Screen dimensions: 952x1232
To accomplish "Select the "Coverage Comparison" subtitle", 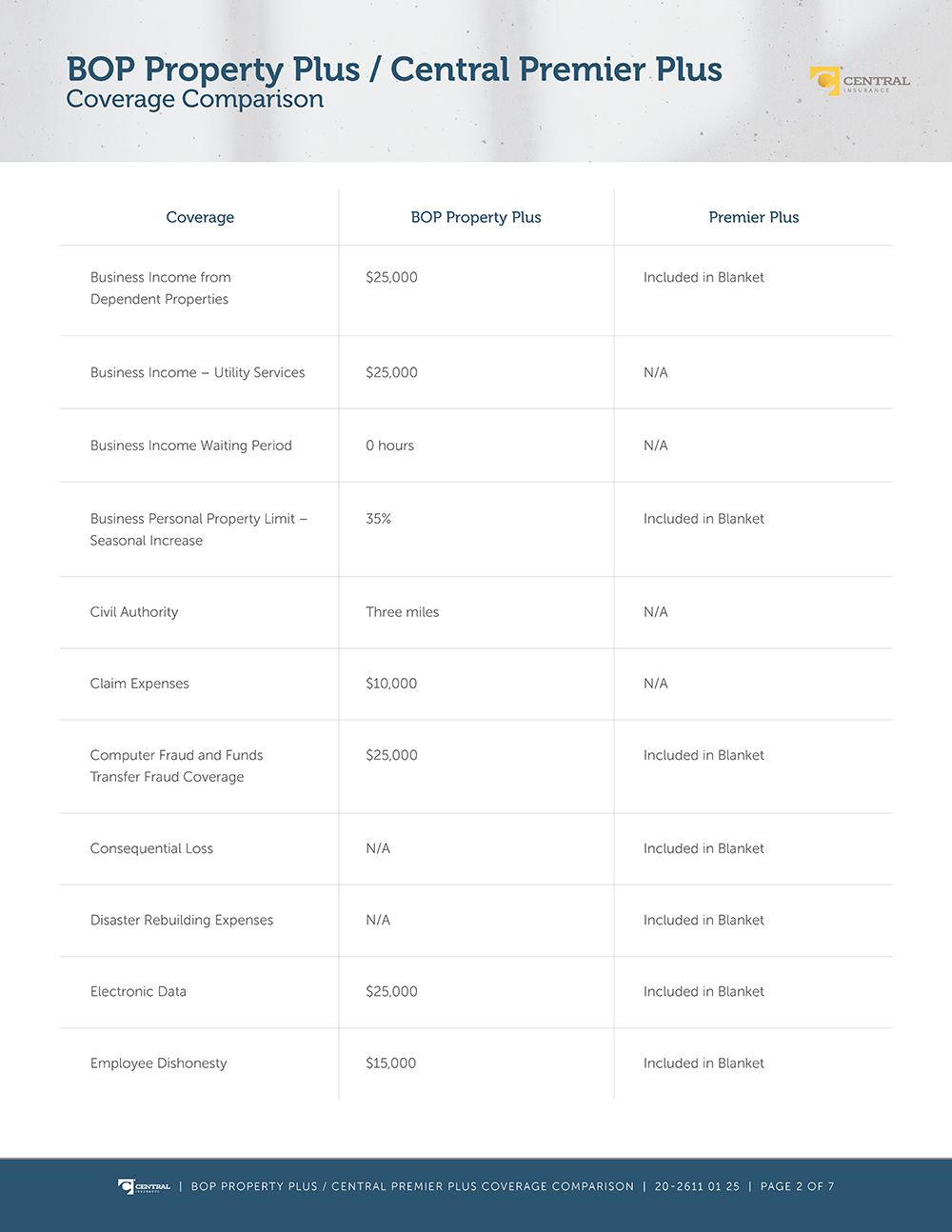I will [x=195, y=99].
